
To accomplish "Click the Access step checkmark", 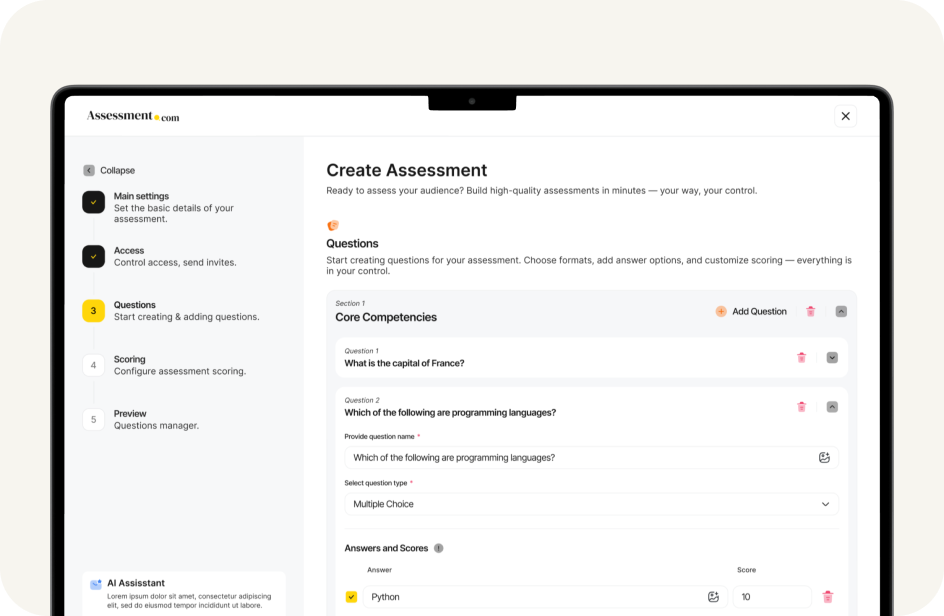I will [93, 256].
